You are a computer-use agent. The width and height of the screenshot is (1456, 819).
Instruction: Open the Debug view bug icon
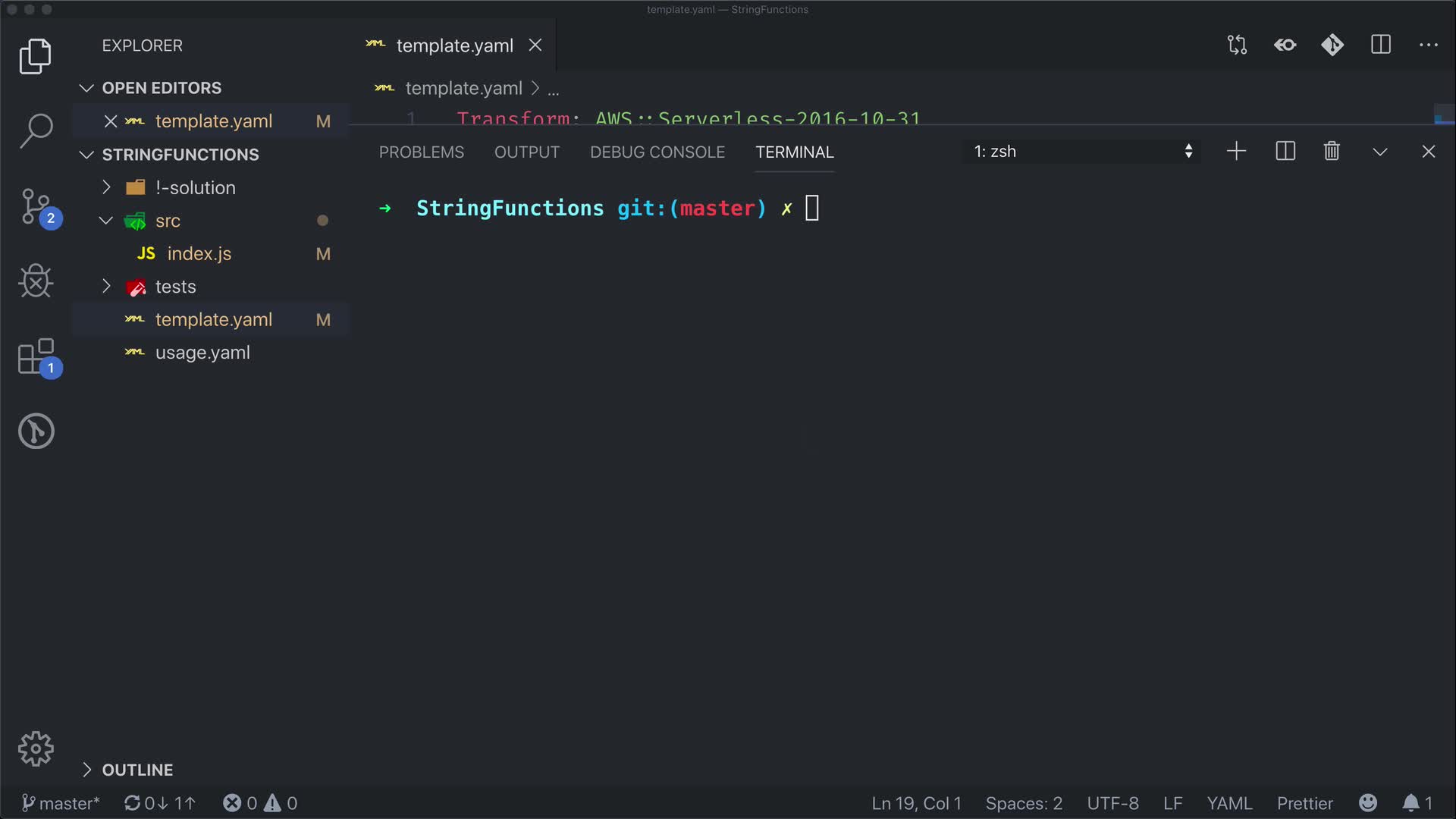point(36,281)
